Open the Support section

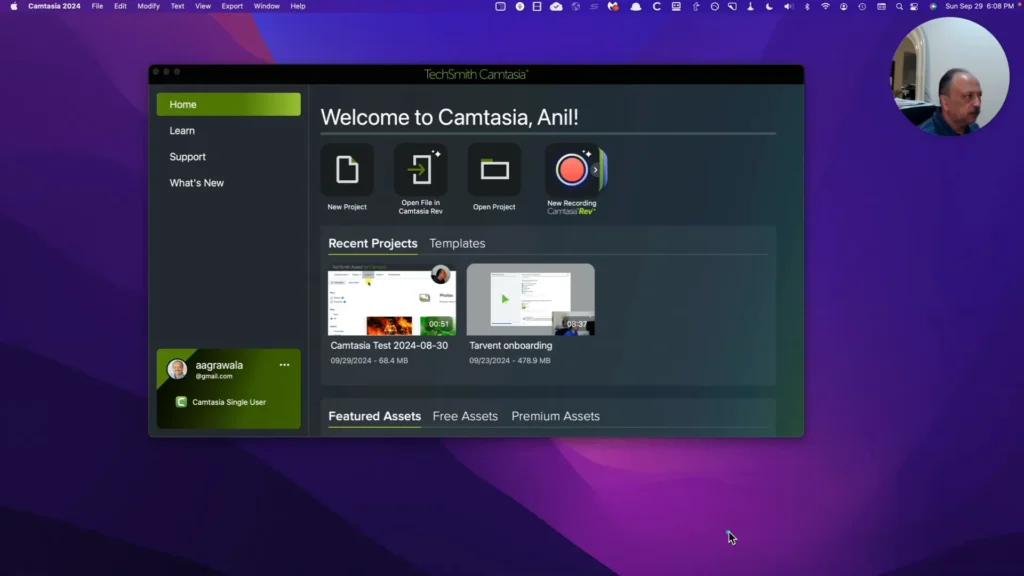pyautogui.click(x=187, y=157)
